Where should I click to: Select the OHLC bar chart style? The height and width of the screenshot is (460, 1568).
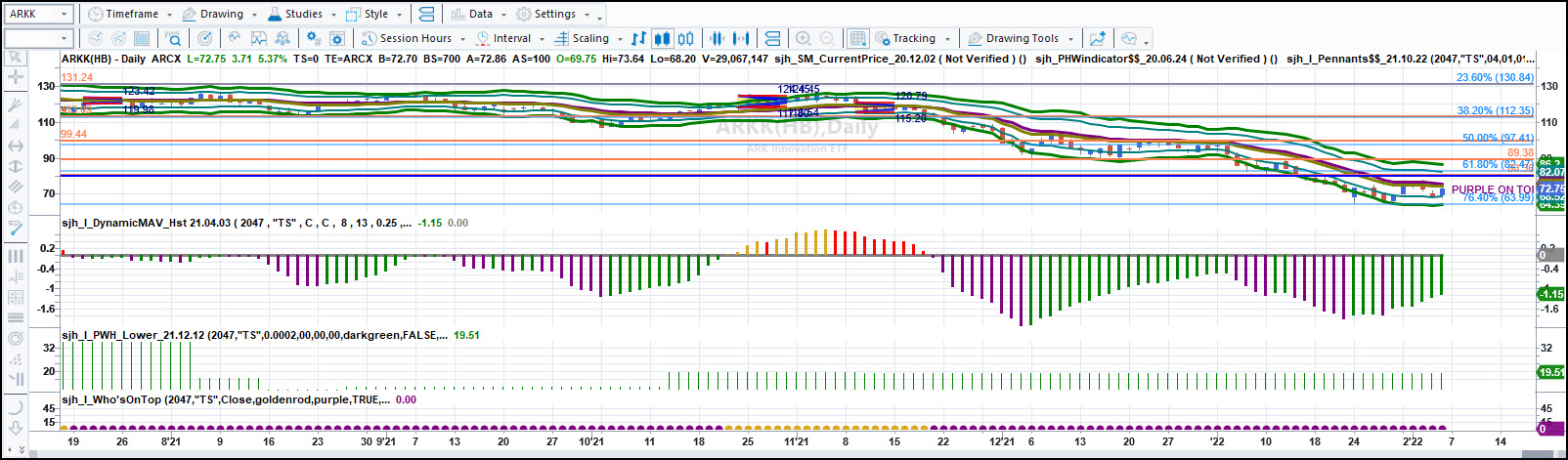point(638,38)
